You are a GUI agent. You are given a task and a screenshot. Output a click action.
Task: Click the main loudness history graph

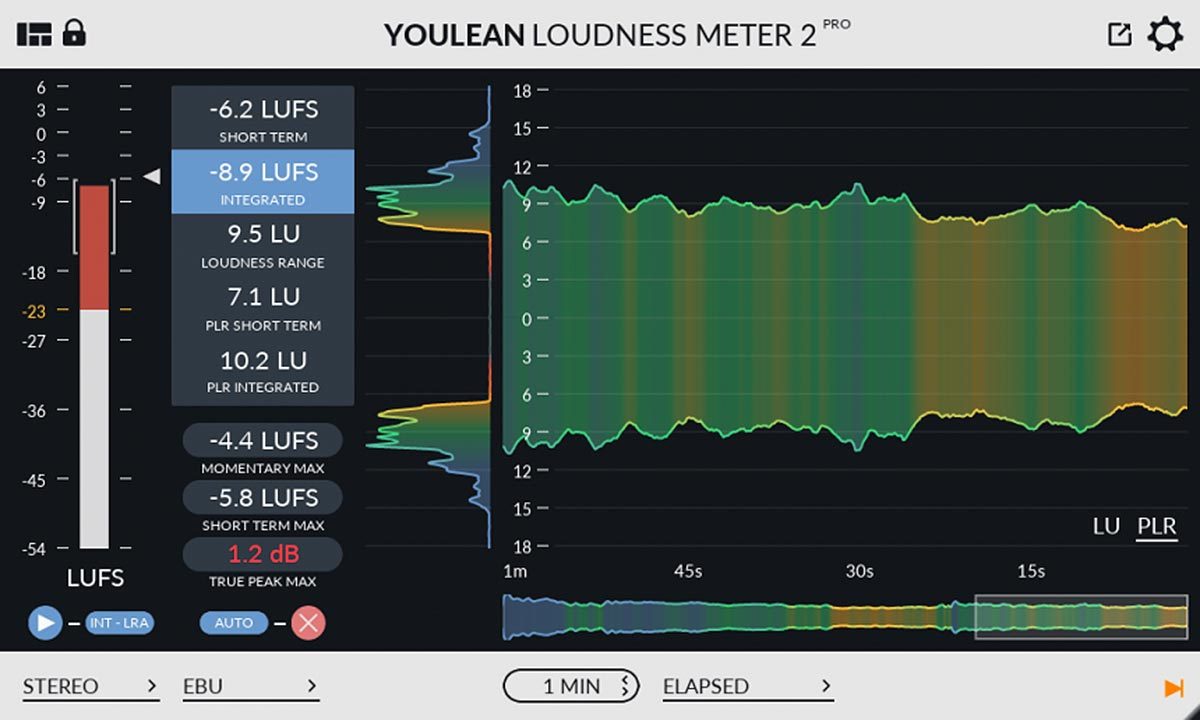(x=844, y=318)
